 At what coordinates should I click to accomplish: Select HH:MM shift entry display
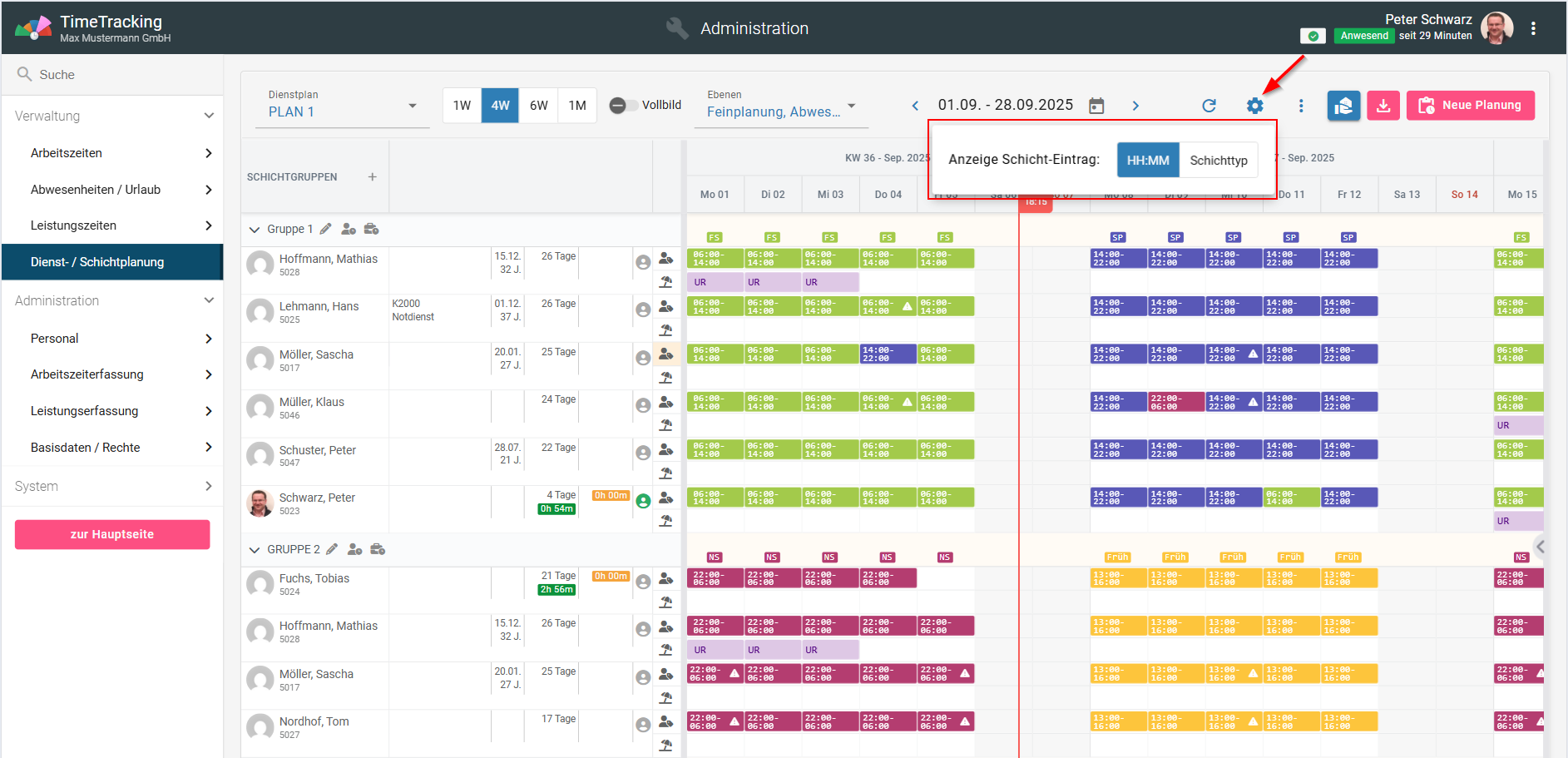(x=1147, y=161)
